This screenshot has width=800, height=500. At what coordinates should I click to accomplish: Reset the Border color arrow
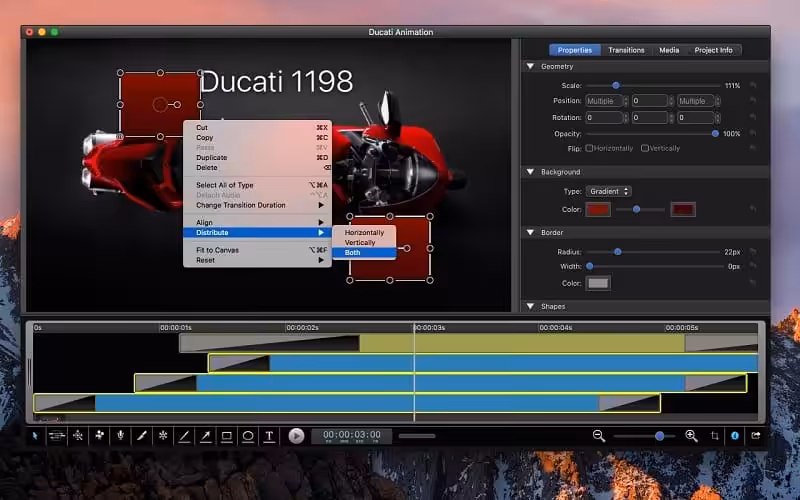(x=753, y=283)
